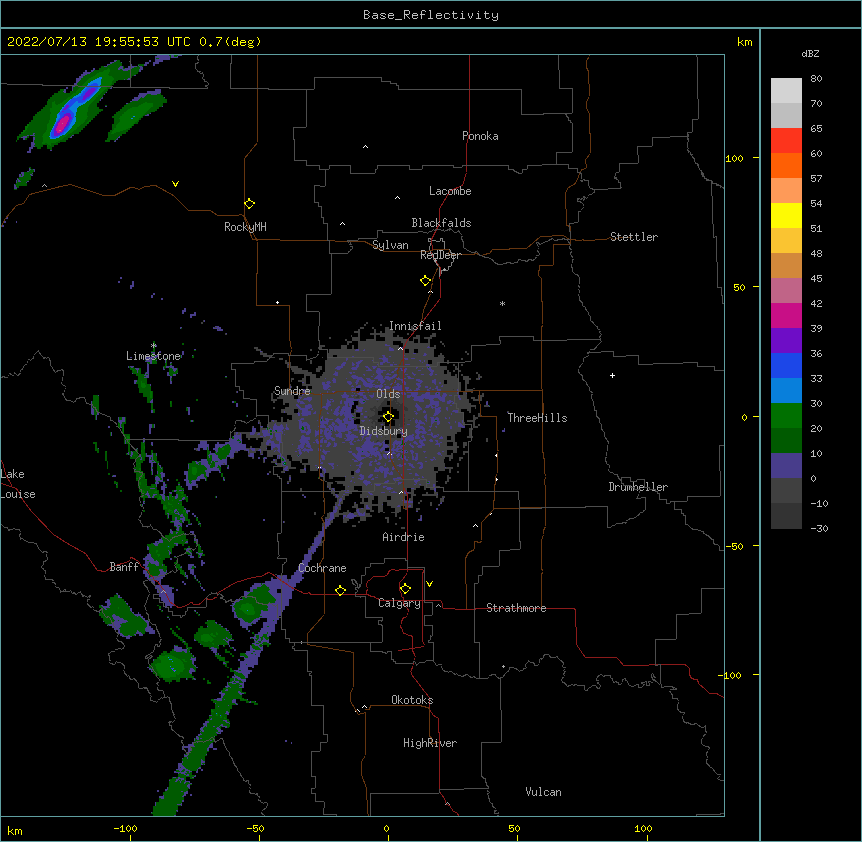The width and height of the screenshot is (862, 842).
Task: Click the 50 tick on the horizontal axis
Action: click(x=514, y=828)
